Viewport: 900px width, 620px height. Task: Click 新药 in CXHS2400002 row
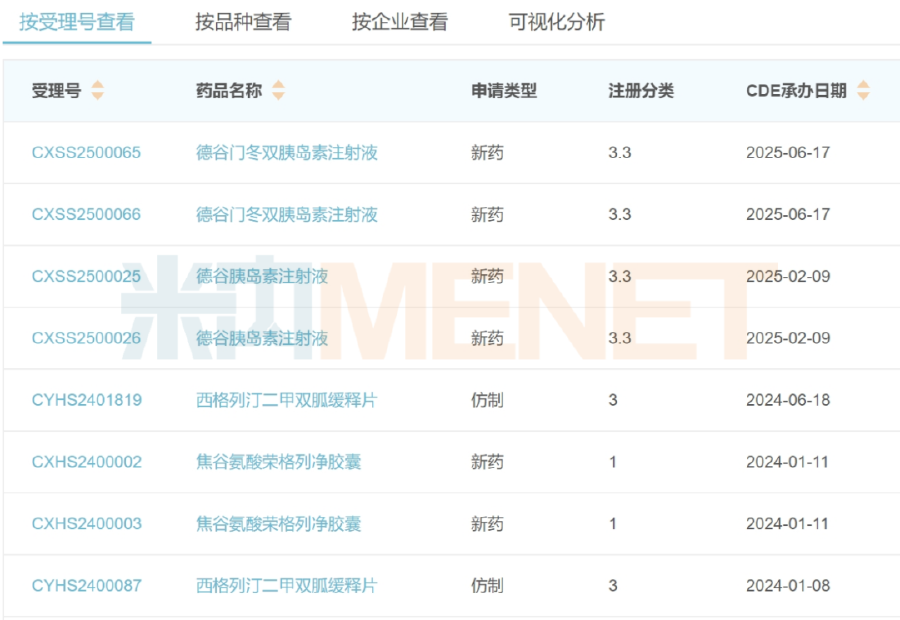487,462
